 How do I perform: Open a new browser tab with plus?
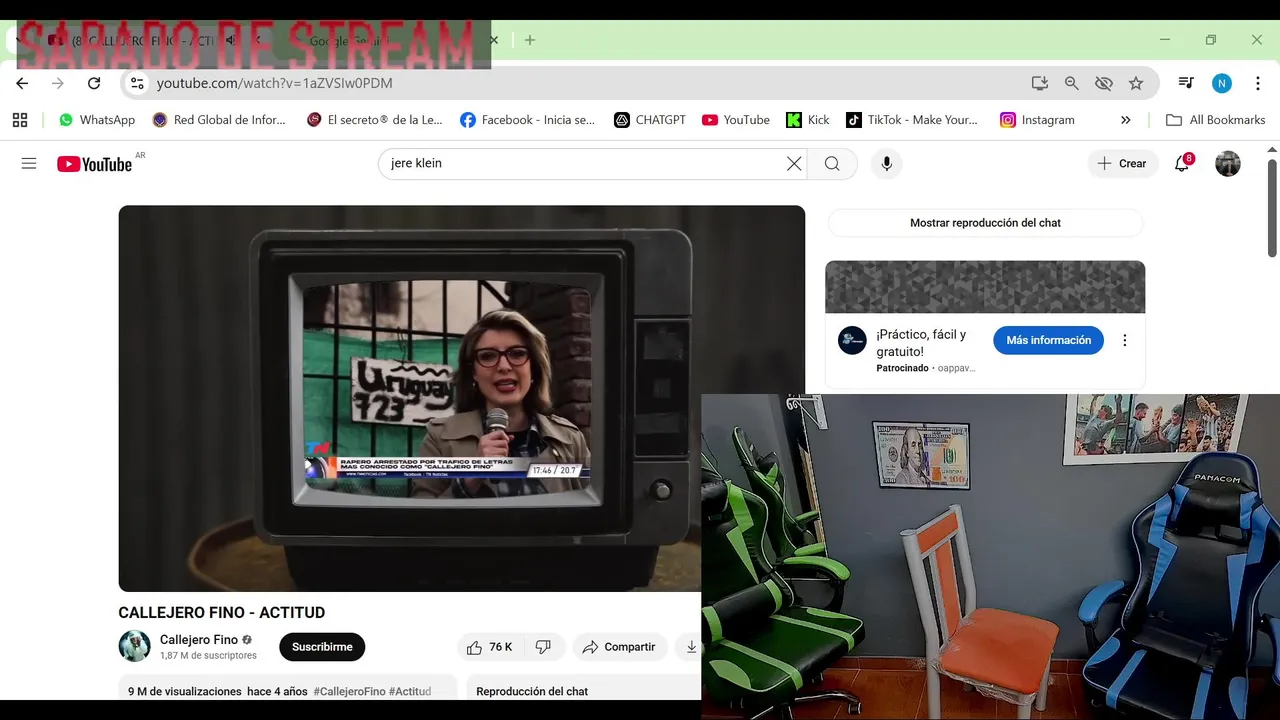tap(530, 40)
